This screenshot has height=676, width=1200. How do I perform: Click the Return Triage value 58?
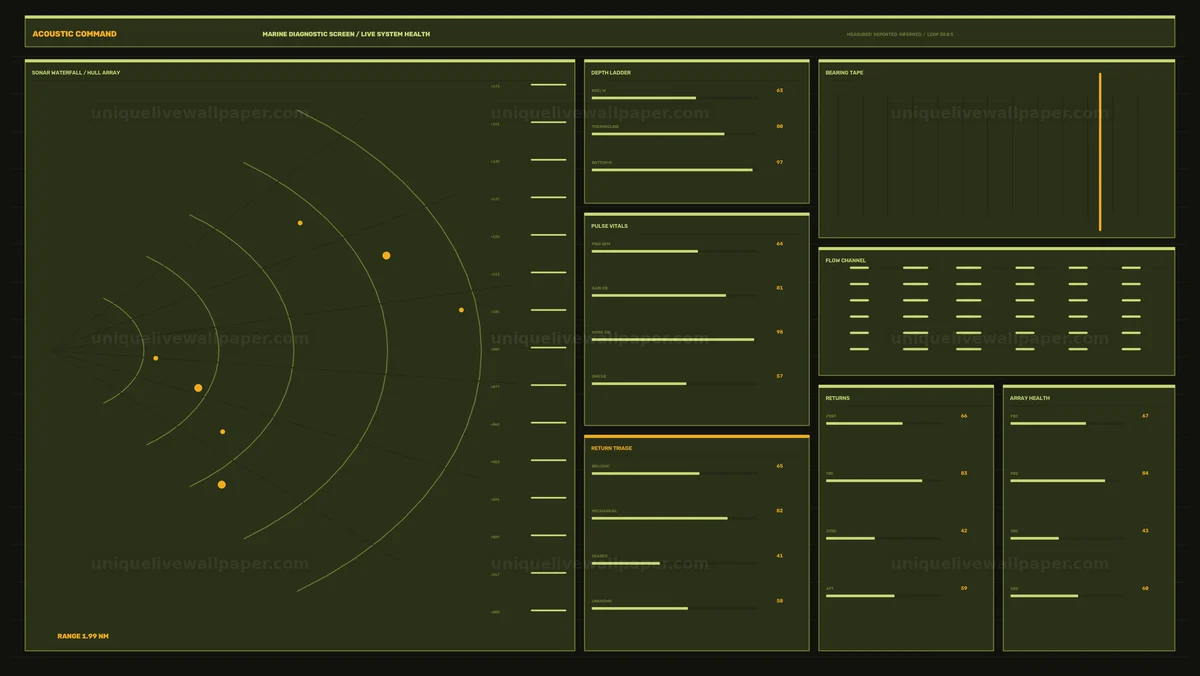pos(780,601)
